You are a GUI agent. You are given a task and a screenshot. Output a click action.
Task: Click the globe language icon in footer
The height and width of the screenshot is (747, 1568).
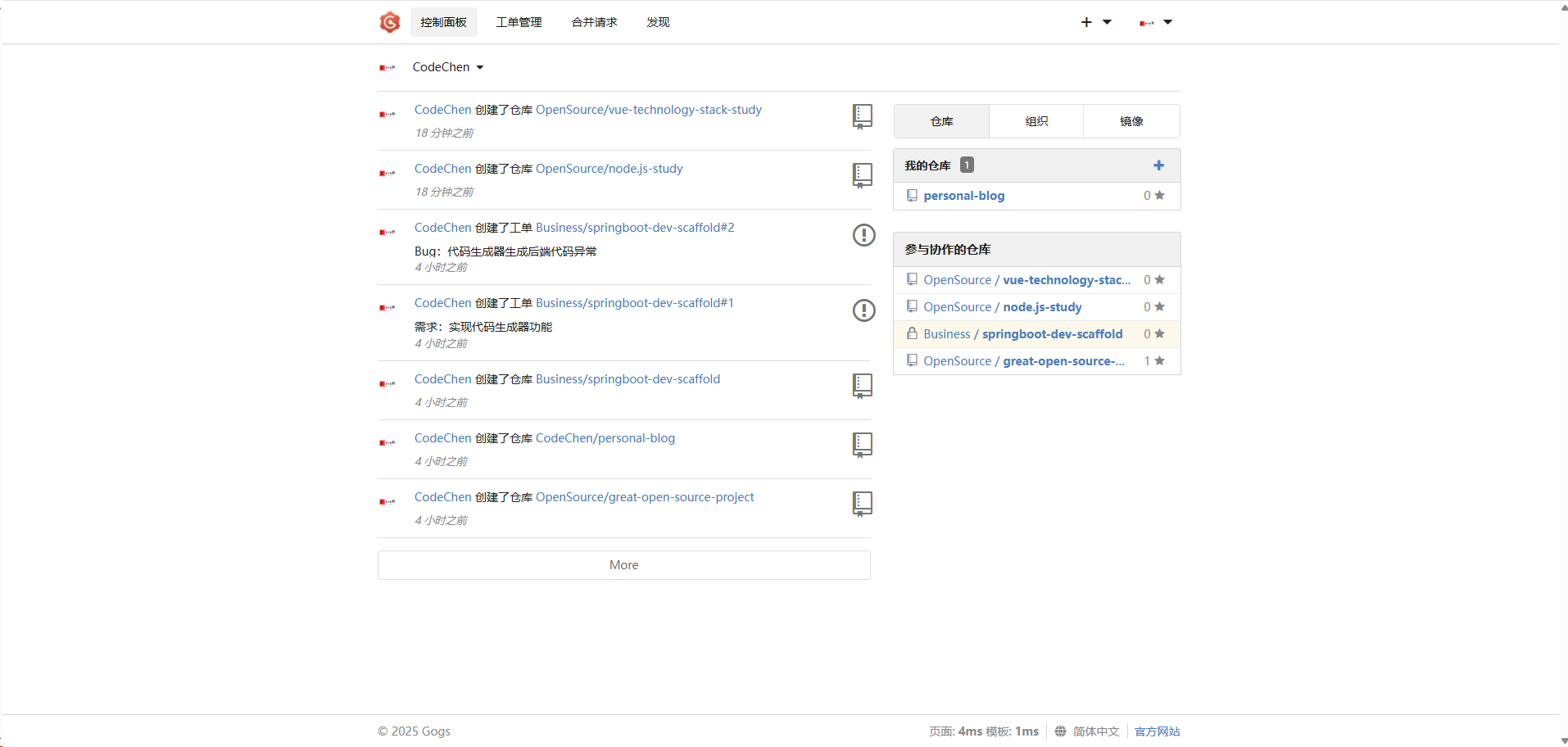tap(1060, 731)
